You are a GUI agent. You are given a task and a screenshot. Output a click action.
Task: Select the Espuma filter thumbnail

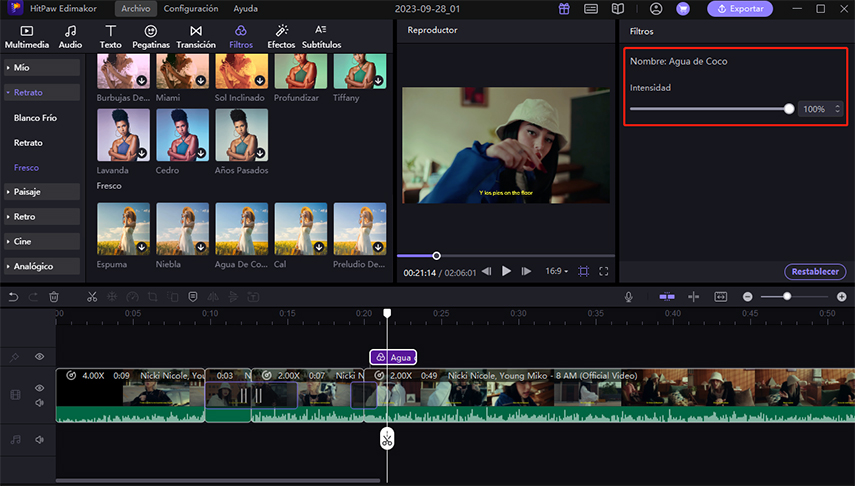click(x=123, y=229)
